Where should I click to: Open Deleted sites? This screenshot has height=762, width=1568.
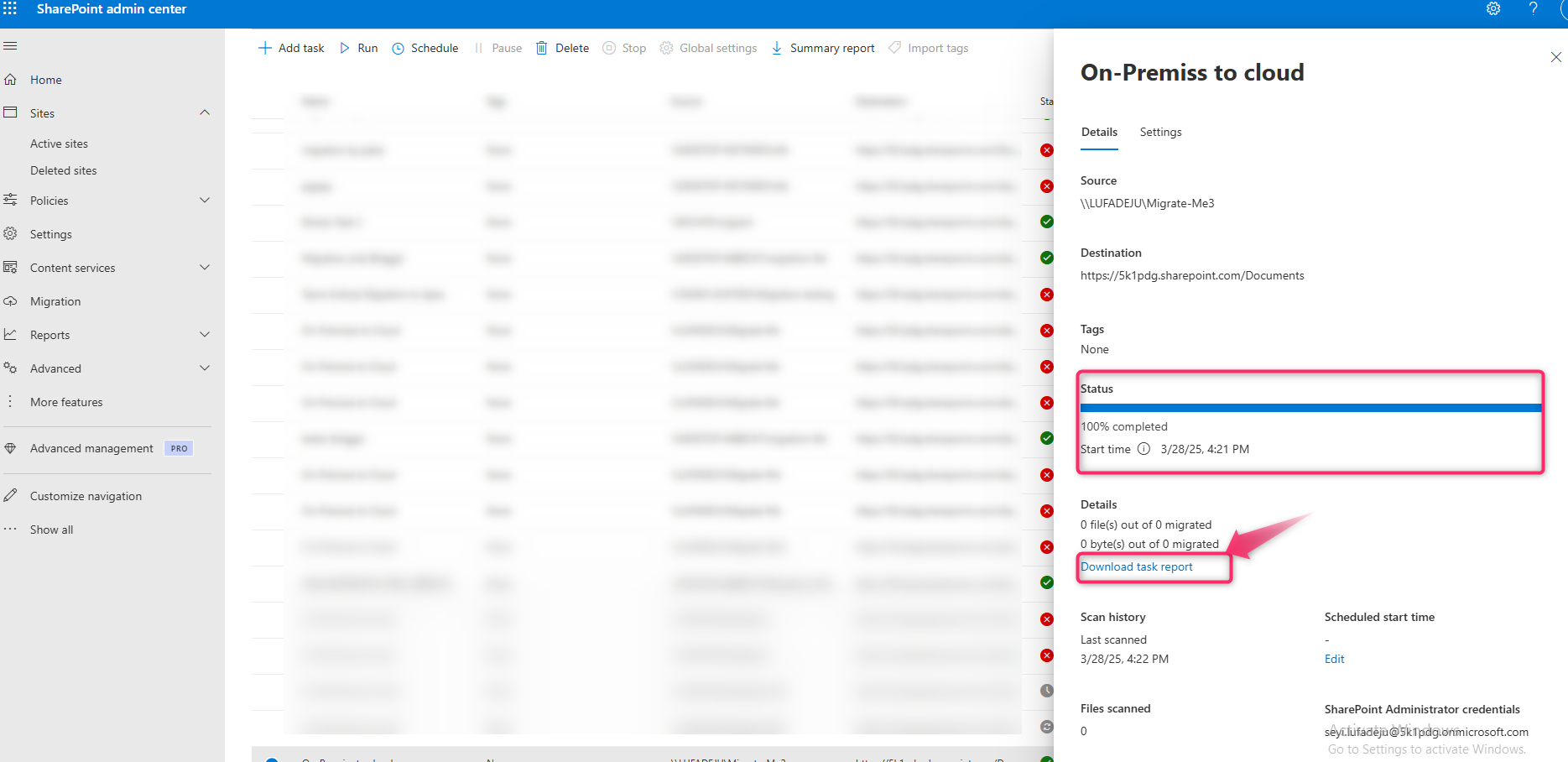(x=64, y=170)
